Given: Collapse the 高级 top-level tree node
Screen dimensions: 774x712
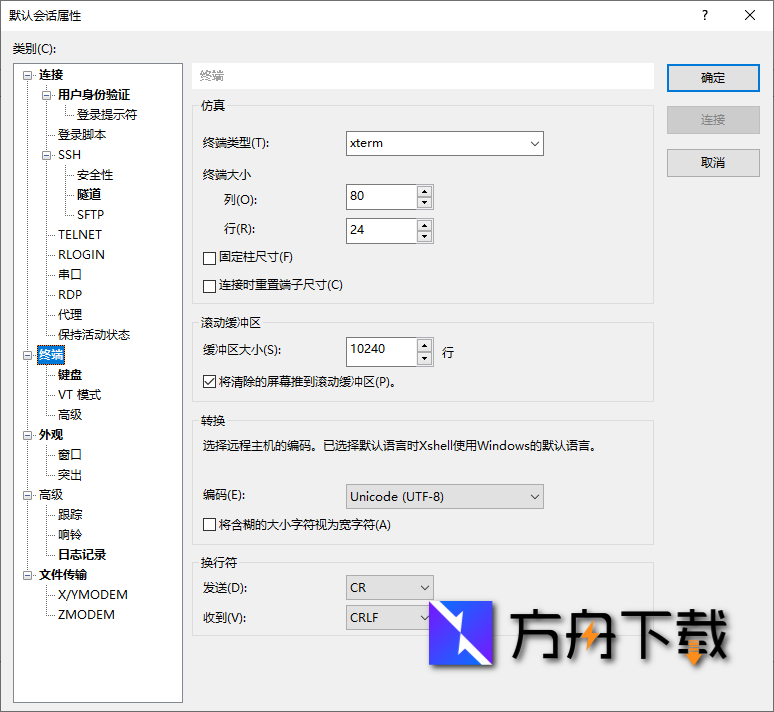Looking at the screenshot, I should click(x=27, y=495).
